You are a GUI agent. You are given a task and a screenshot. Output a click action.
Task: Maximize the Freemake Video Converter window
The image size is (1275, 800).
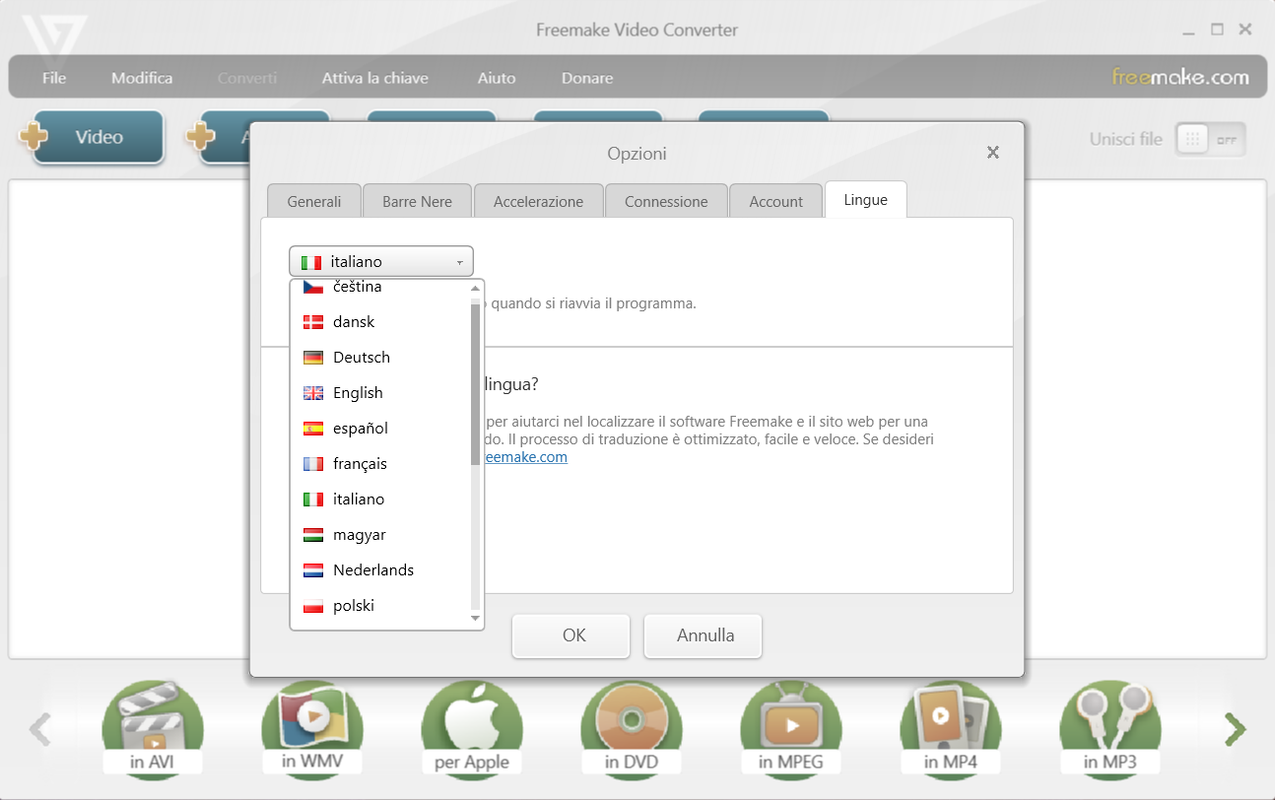[x=1217, y=29]
